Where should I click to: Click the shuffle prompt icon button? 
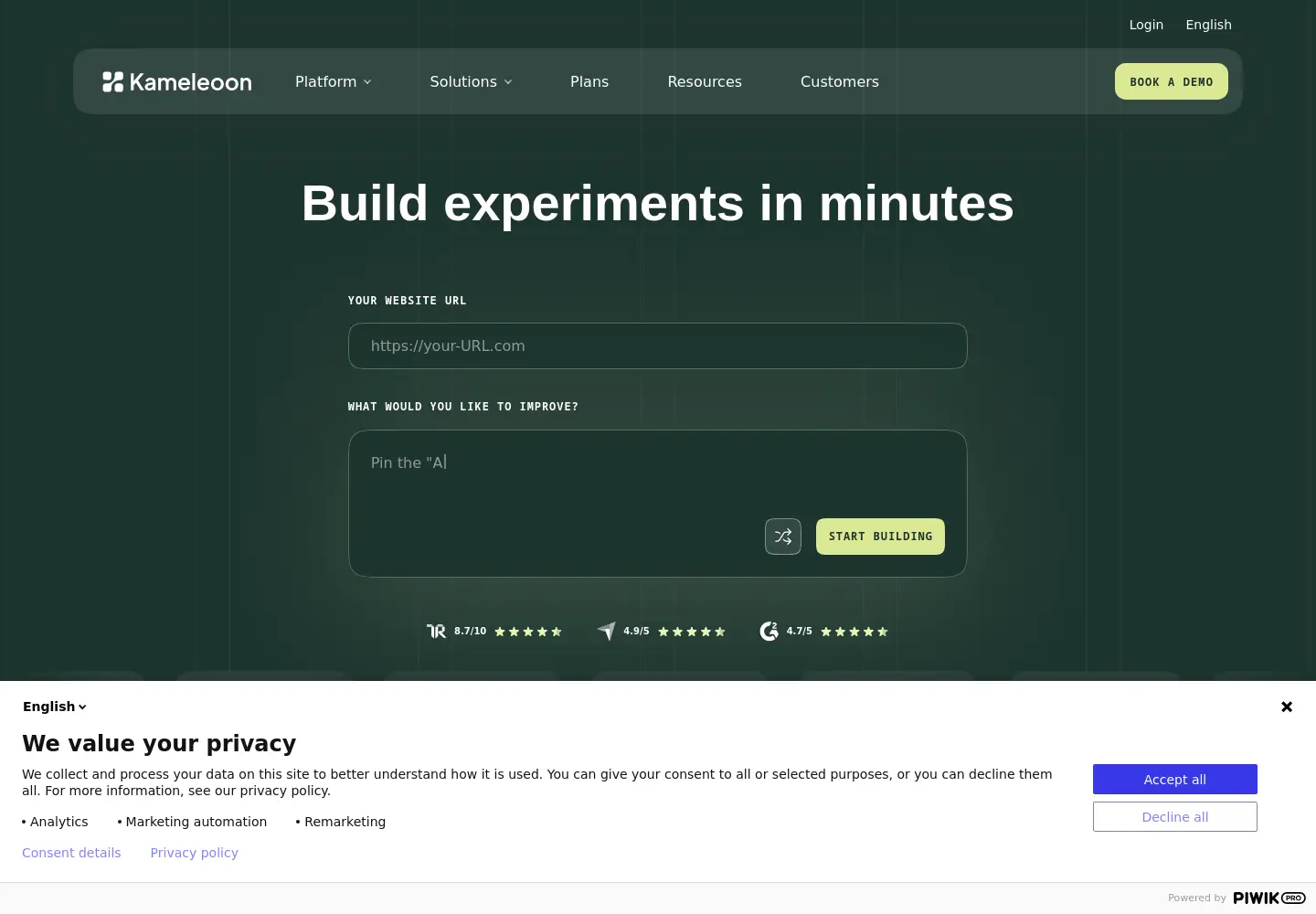(x=783, y=537)
